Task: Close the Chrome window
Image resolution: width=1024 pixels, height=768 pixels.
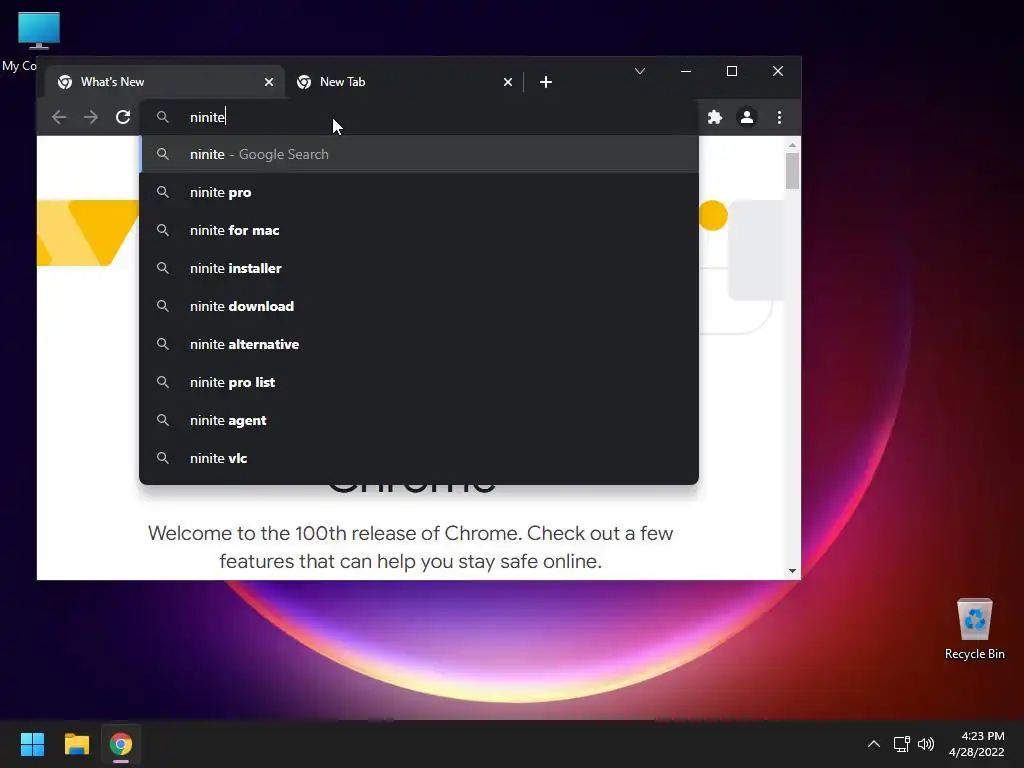Action: pos(778,71)
